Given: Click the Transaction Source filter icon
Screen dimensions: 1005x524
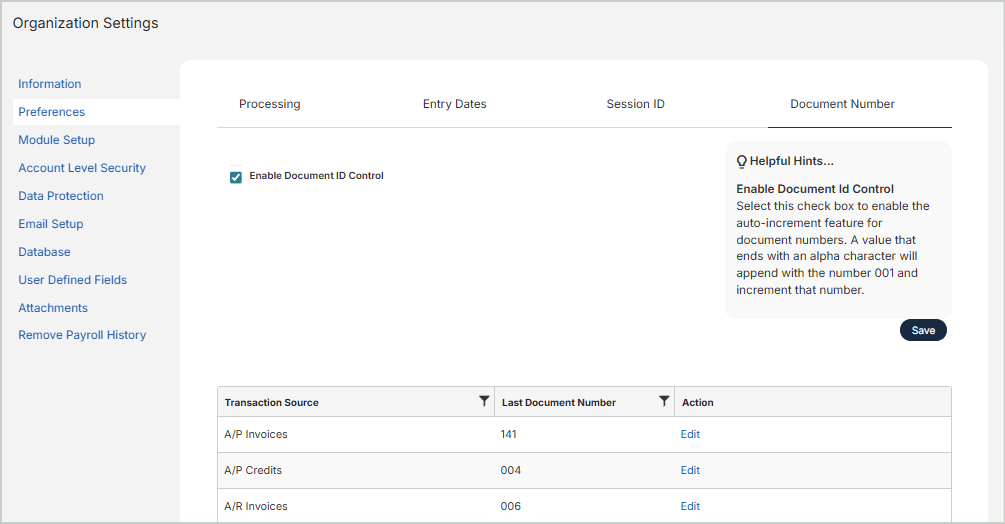Looking at the screenshot, I should click(484, 401).
